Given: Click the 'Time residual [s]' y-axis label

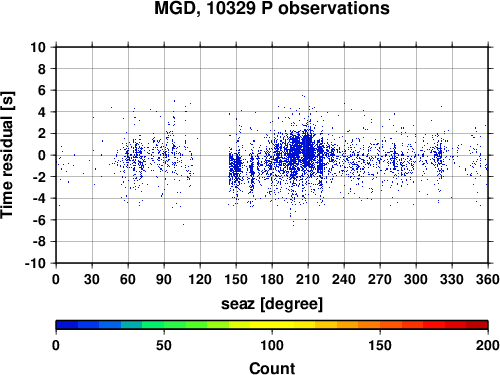Looking at the screenshot, I should [x=7, y=155].
